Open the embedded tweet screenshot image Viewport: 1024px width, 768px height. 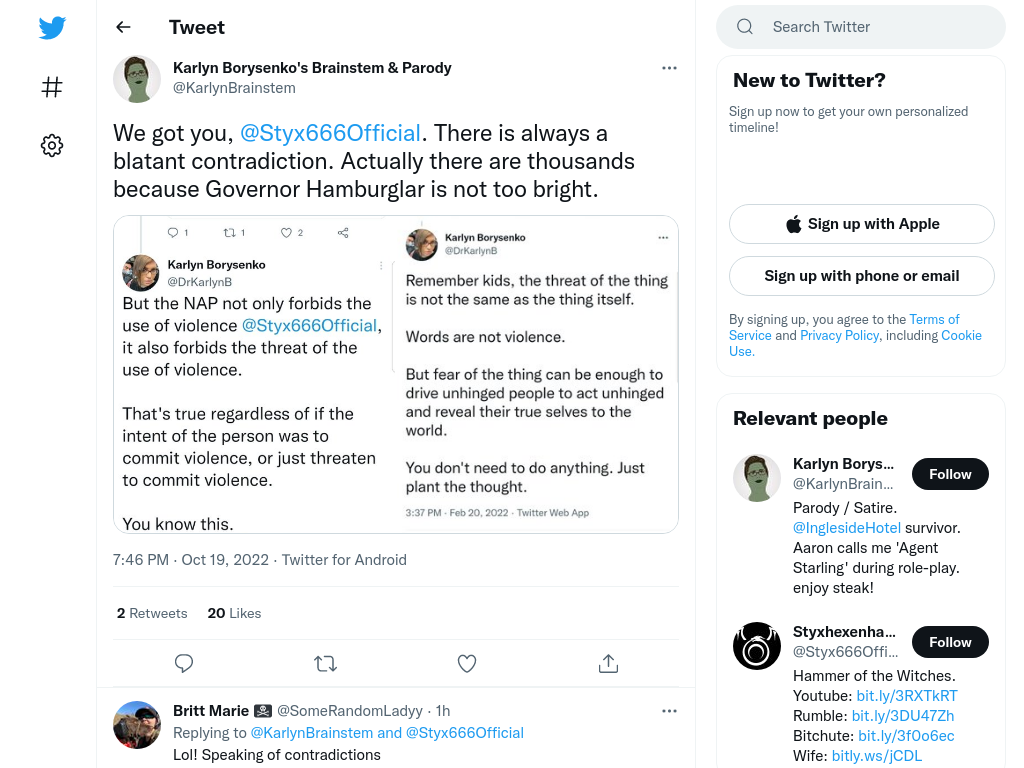(x=396, y=374)
